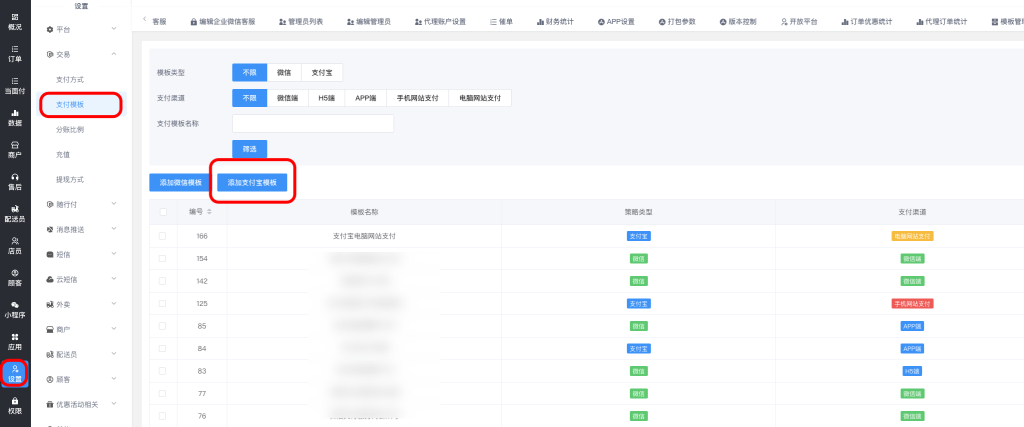Open 权限 permissions lock icon

[x=14, y=405]
